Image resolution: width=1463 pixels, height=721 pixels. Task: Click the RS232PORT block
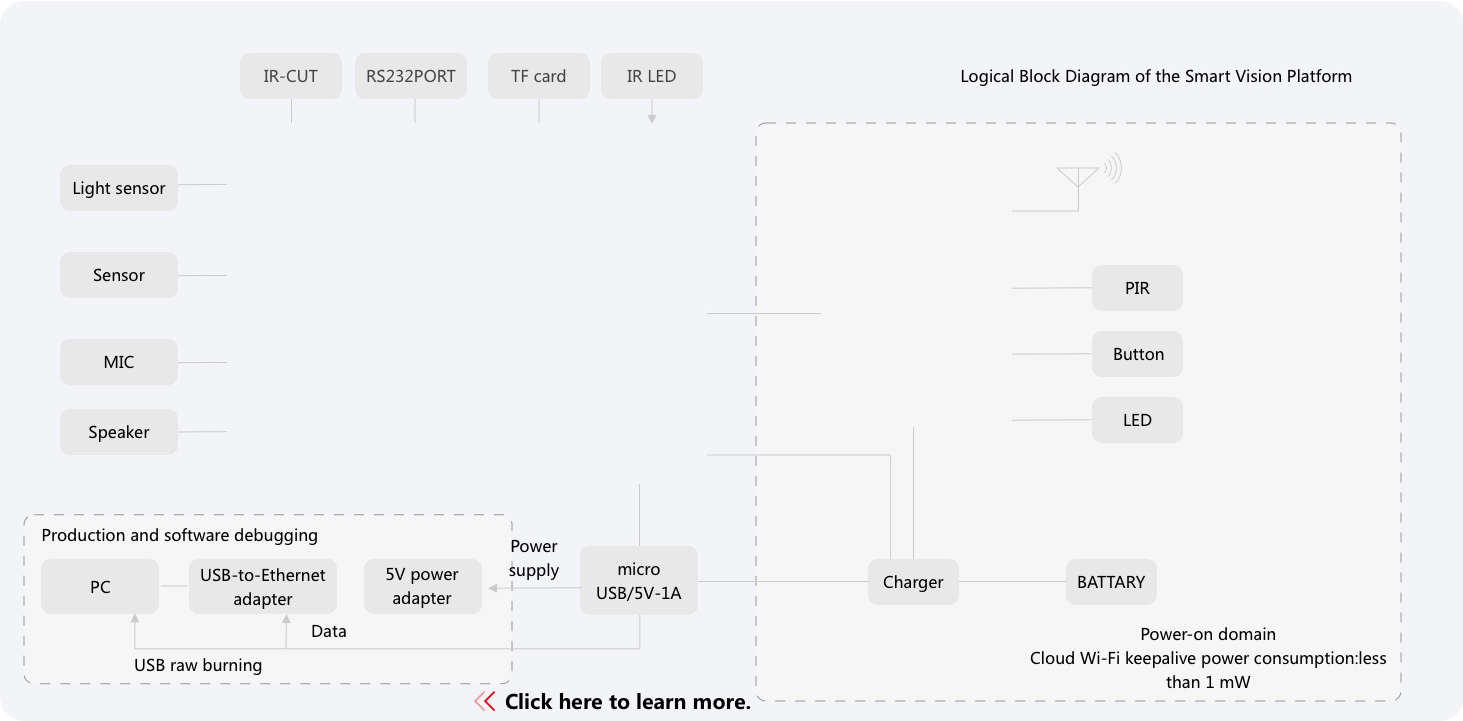(x=411, y=76)
